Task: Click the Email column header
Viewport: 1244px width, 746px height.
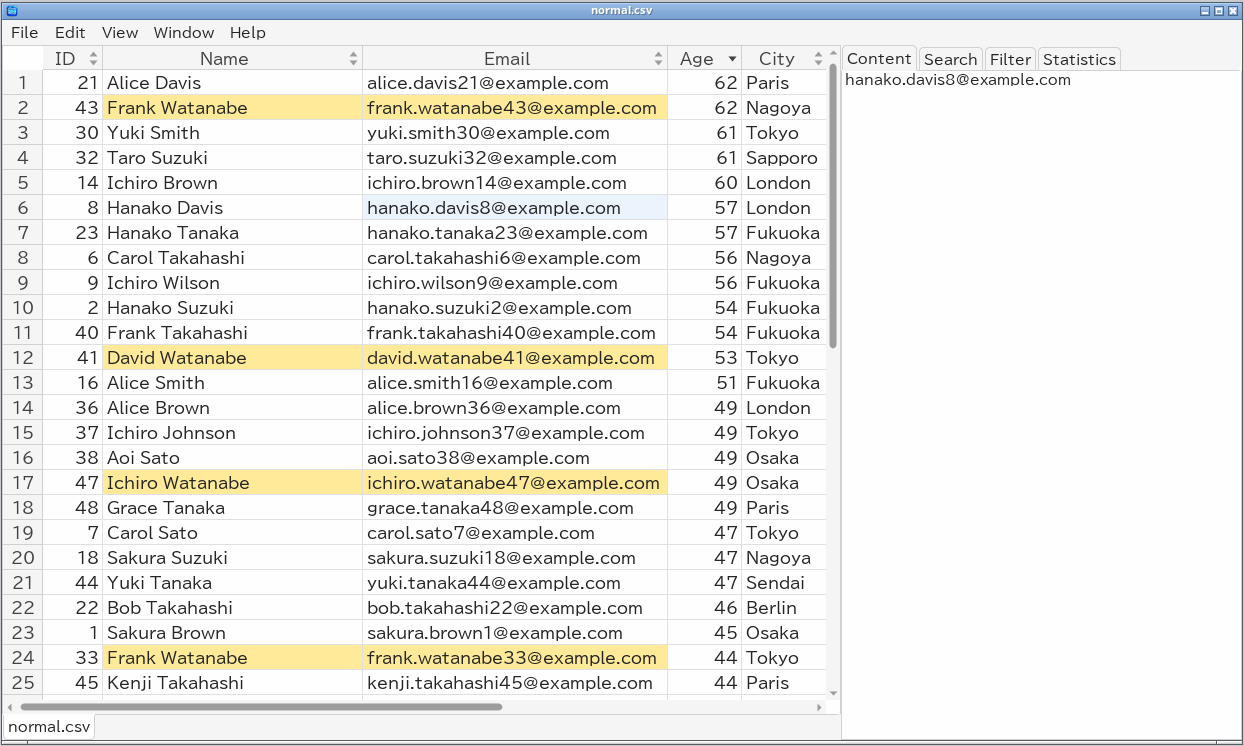Action: coord(515,58)
